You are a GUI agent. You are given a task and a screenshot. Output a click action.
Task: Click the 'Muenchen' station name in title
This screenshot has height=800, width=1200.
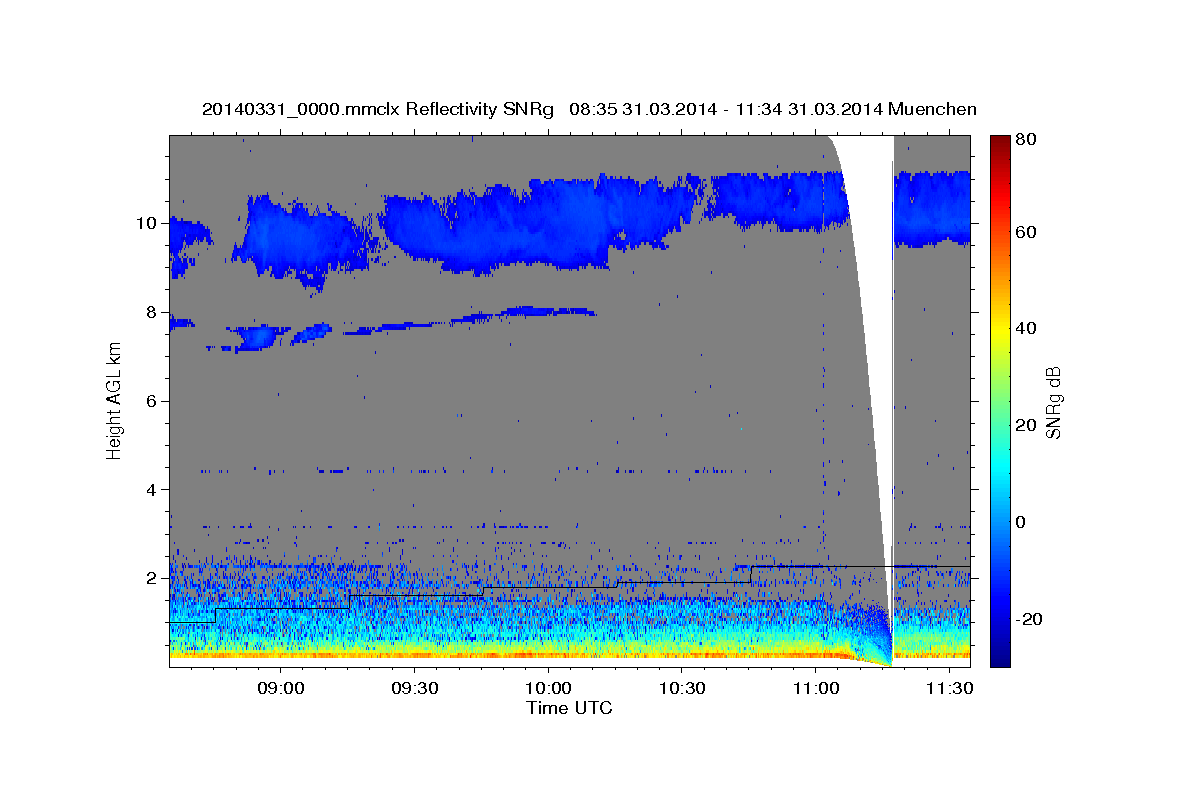tap(932, 109)
